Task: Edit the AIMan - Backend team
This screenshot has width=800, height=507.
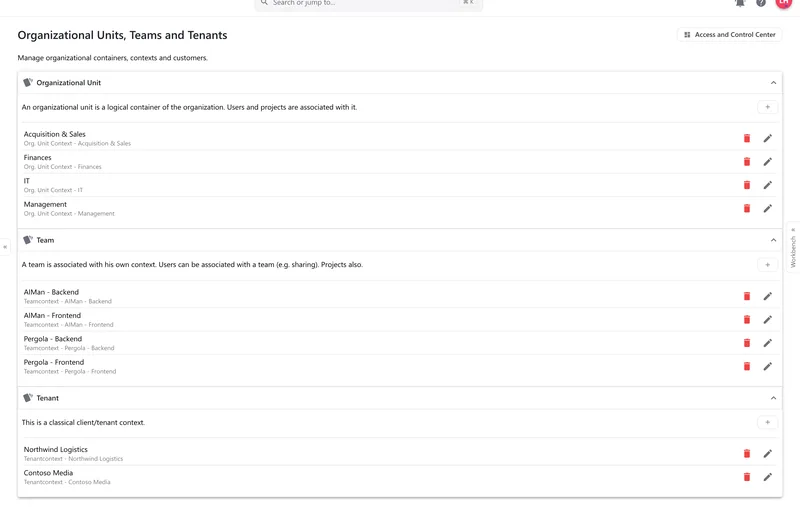Action: [x=767, y=296]
